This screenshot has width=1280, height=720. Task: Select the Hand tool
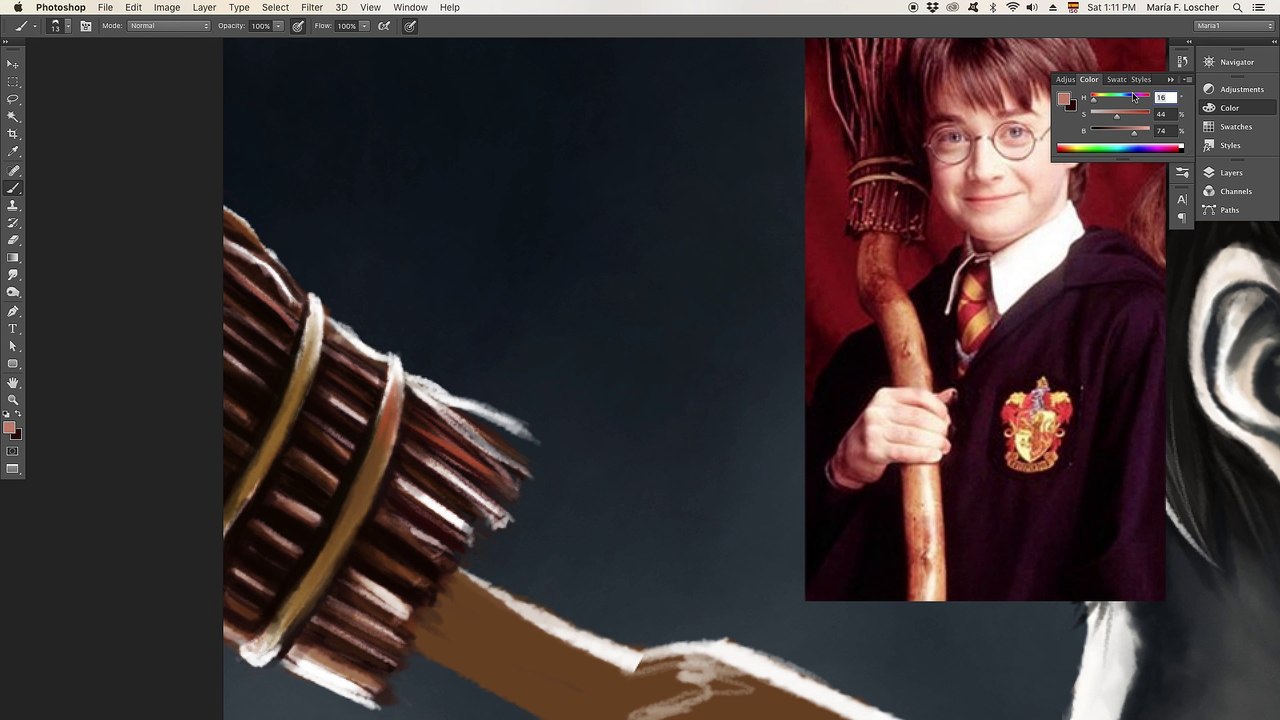point(13,383)
